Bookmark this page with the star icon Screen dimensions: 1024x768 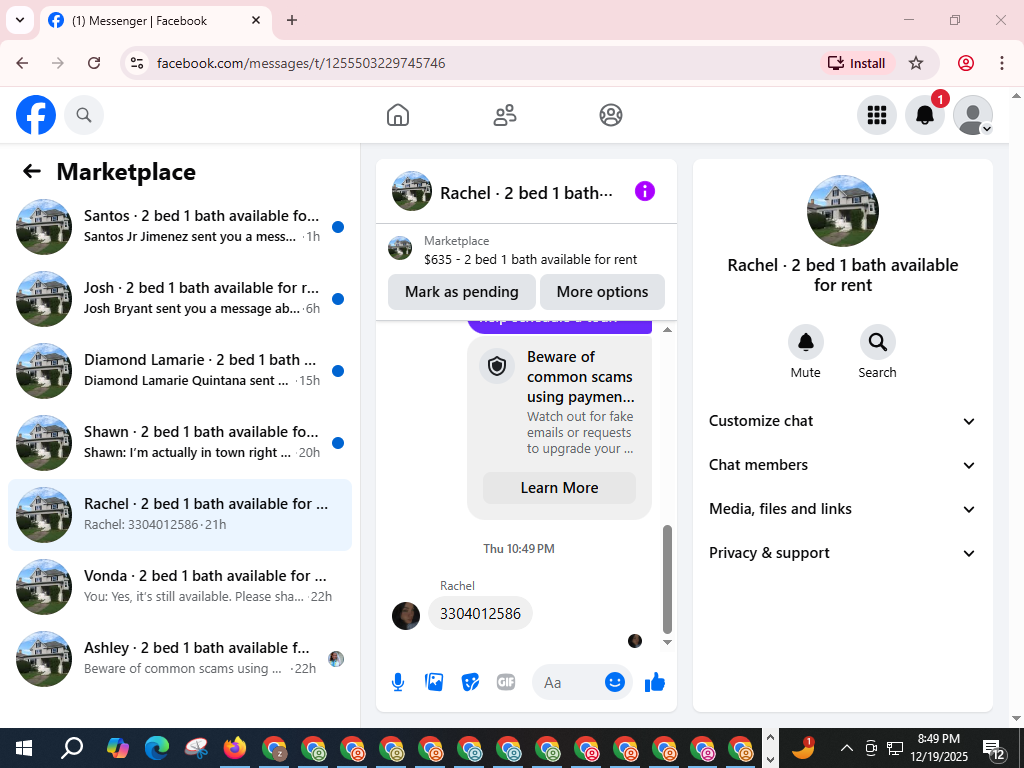click(x=916, y=63)
